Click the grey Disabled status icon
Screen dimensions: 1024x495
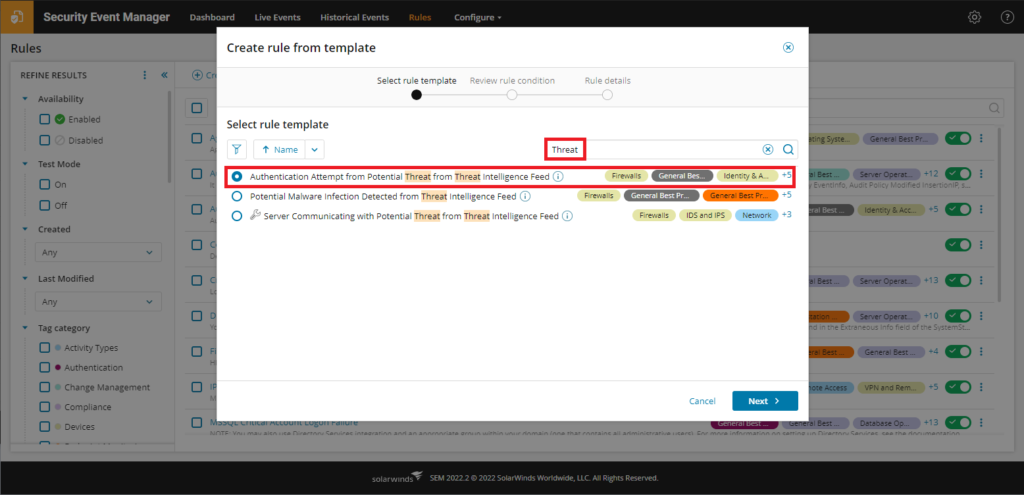click(60, 140)
